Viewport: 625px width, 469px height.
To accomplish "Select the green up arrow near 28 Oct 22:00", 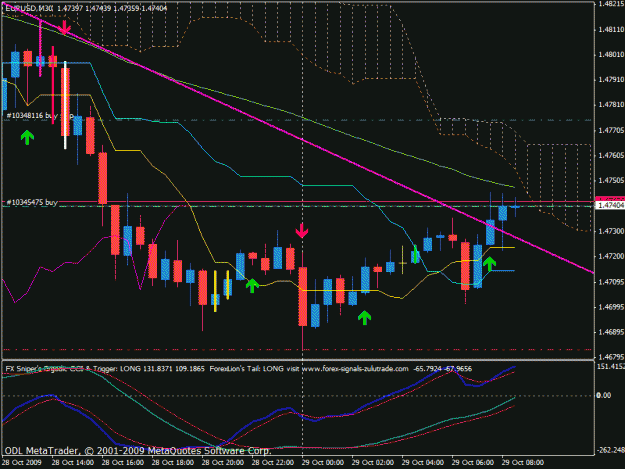I will coord(252,286).
